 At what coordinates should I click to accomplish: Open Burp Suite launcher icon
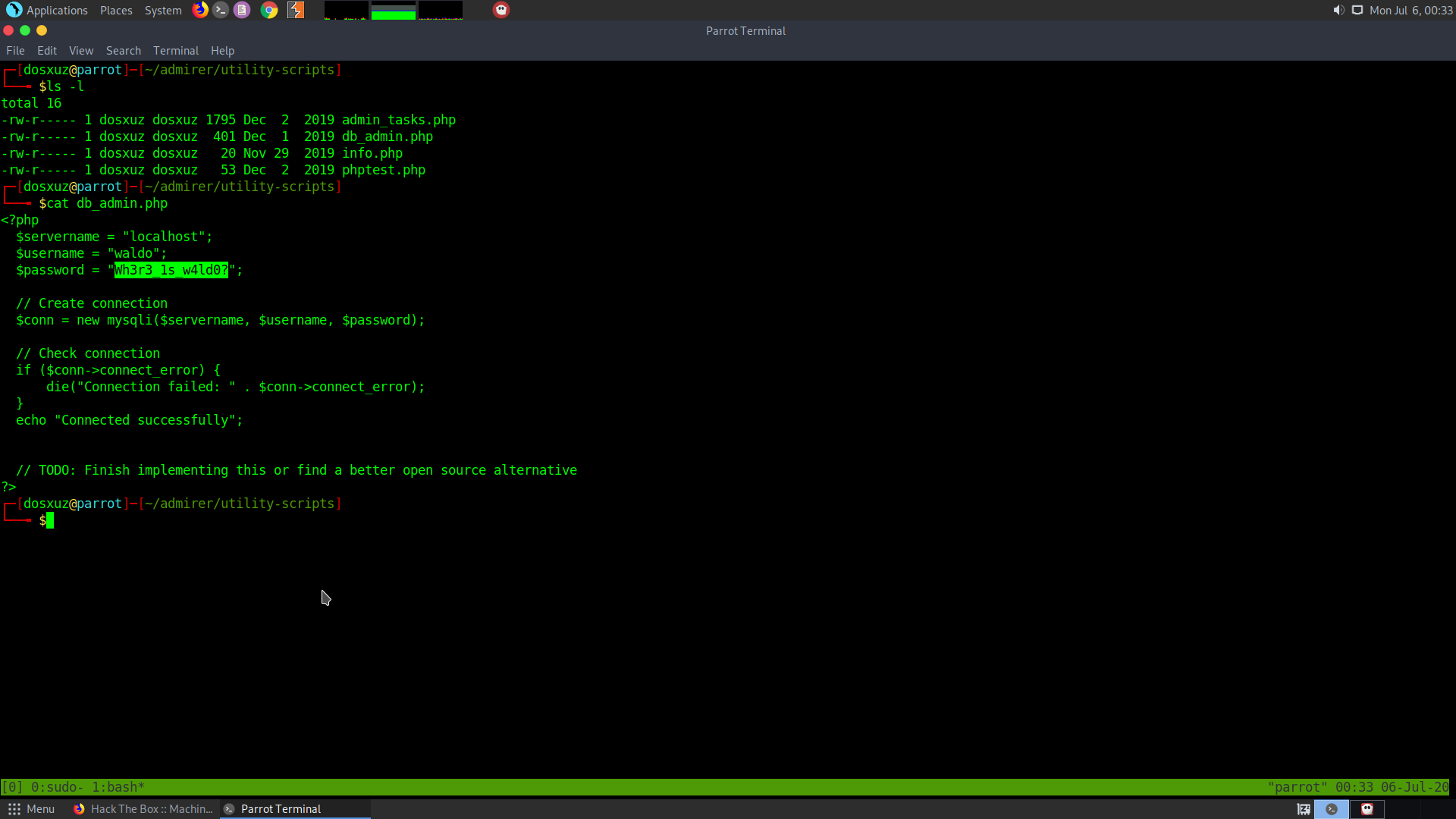296,10
